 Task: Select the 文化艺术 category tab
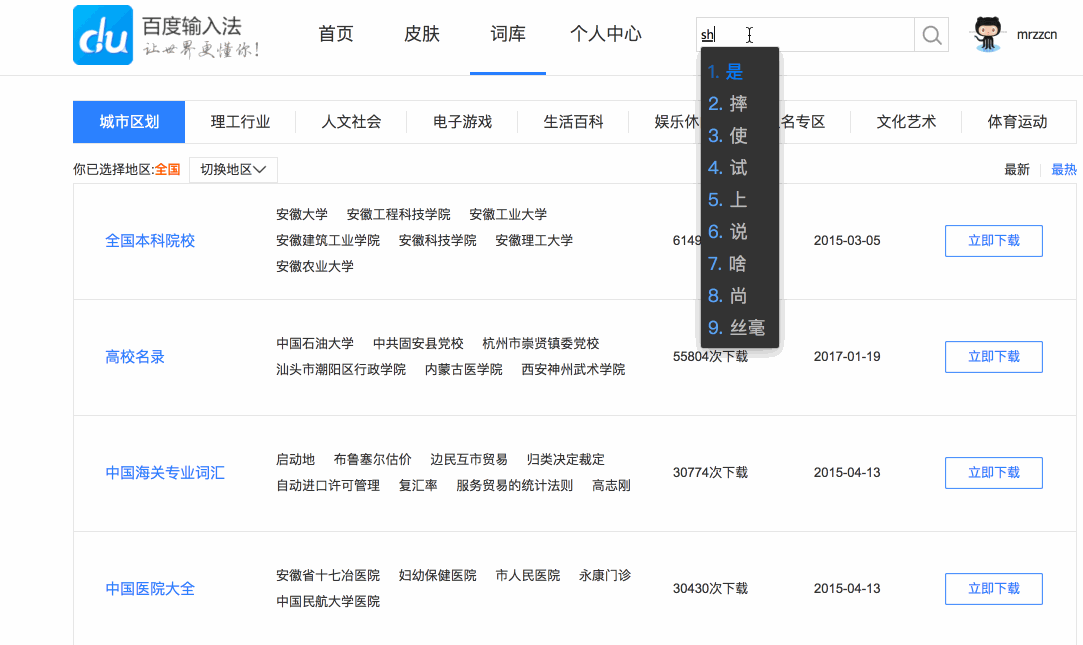tap(906, 122)
